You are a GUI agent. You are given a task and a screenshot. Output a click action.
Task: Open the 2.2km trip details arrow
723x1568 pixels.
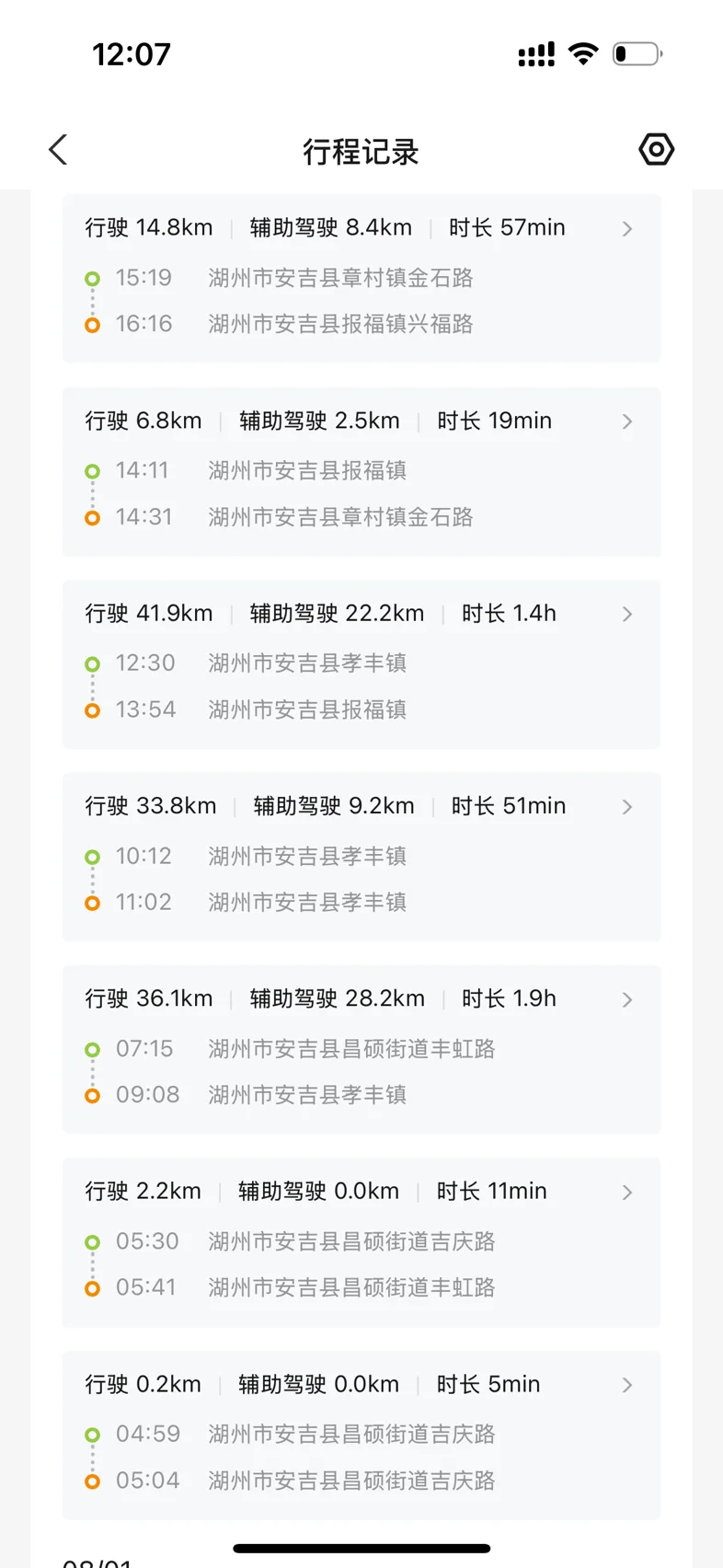click(627, 1193)
